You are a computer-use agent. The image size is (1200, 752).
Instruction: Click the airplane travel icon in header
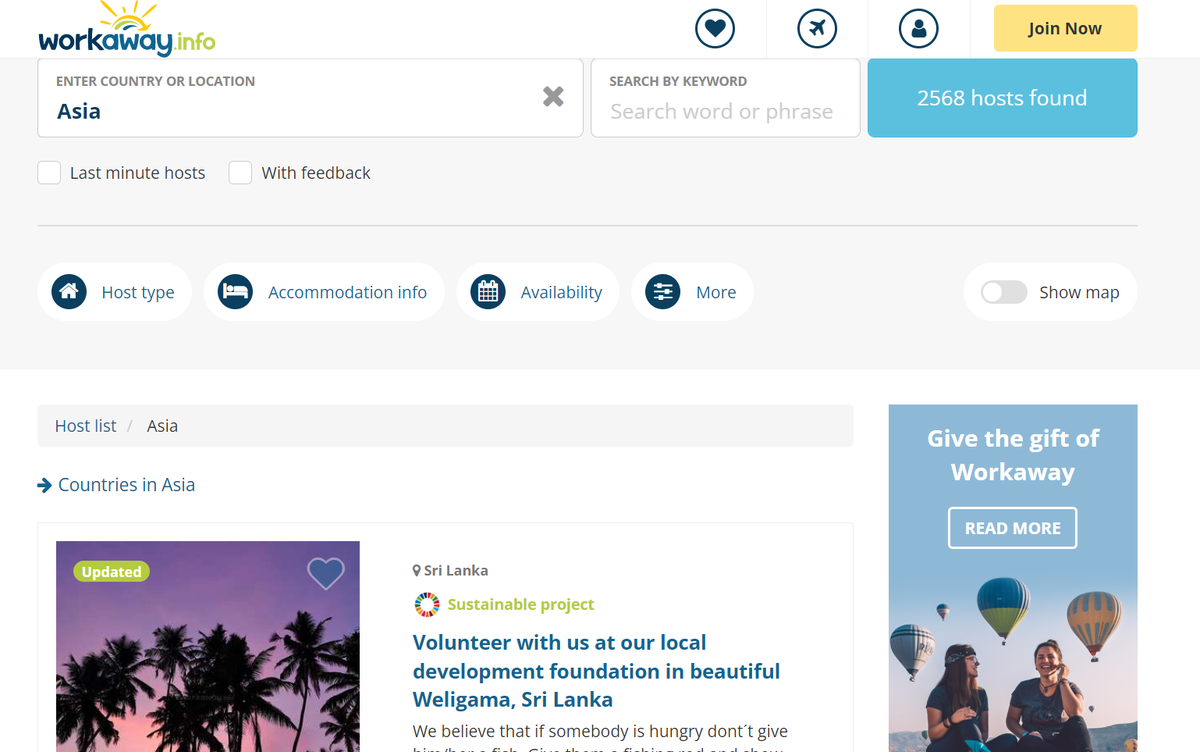817,28
